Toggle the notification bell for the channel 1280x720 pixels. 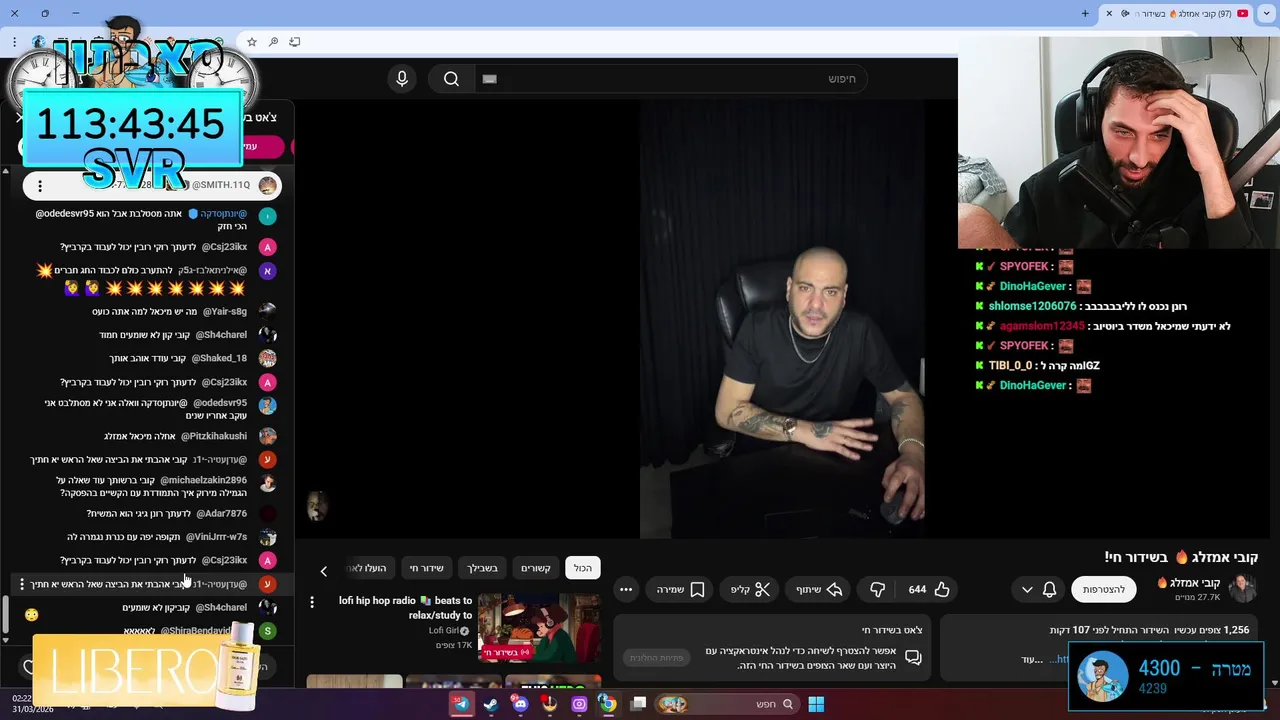tap(1049, 590)
